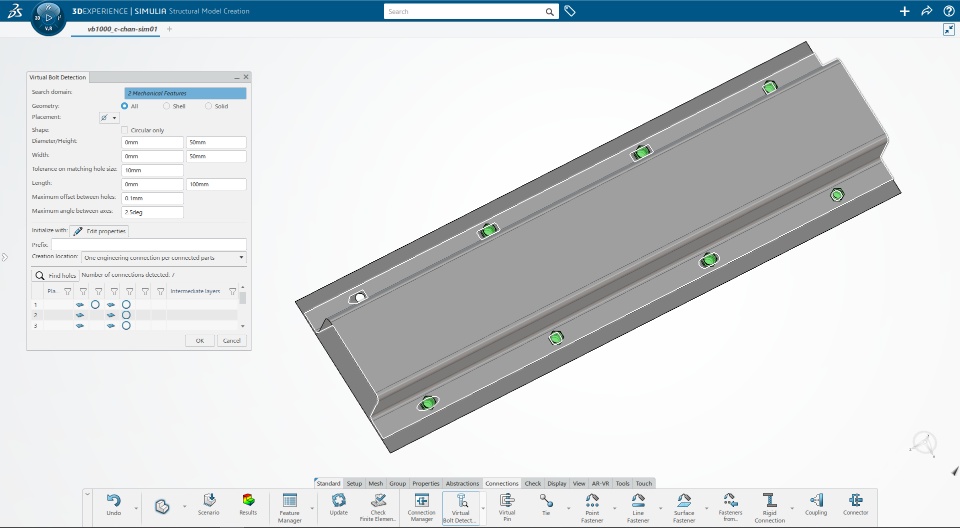The width and height of the screenshot is (960, 528).
Task: Select the Line Fastener tool
Action: 638,500
